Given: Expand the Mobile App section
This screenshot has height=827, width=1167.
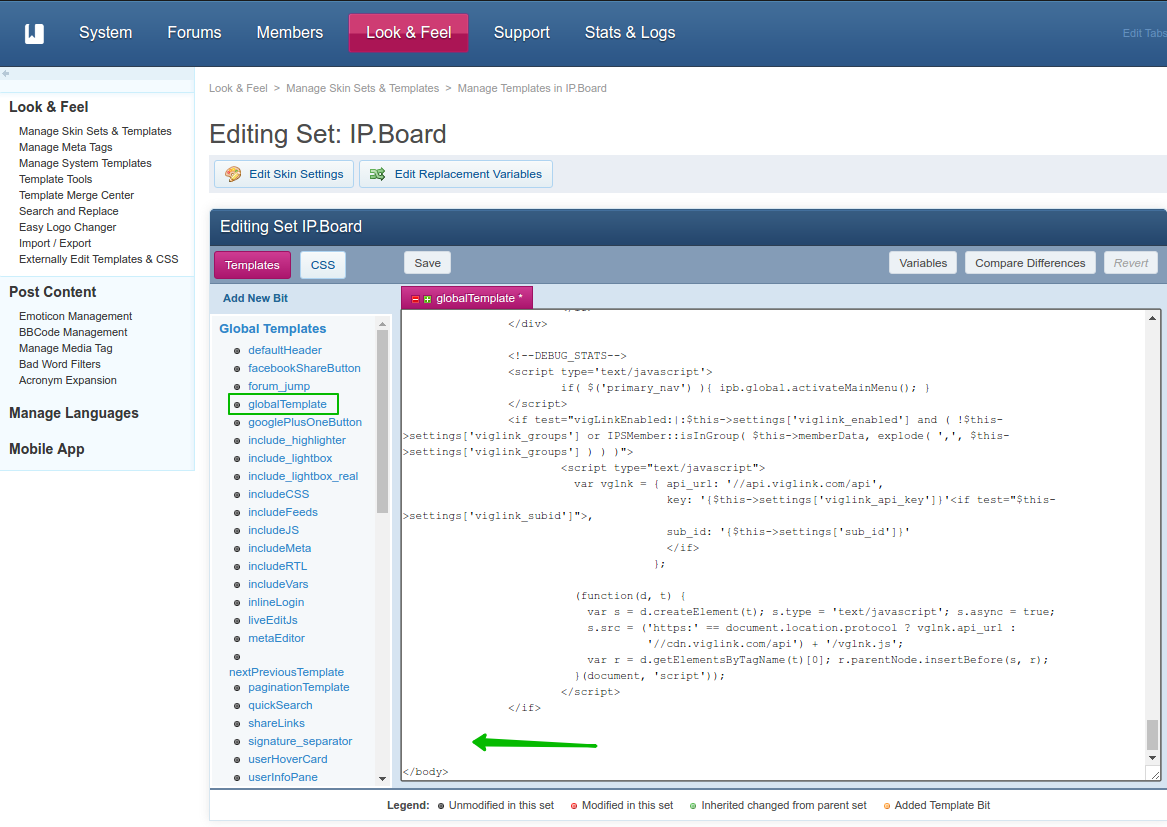Looking at the screenshot, I should click(46, 449).
